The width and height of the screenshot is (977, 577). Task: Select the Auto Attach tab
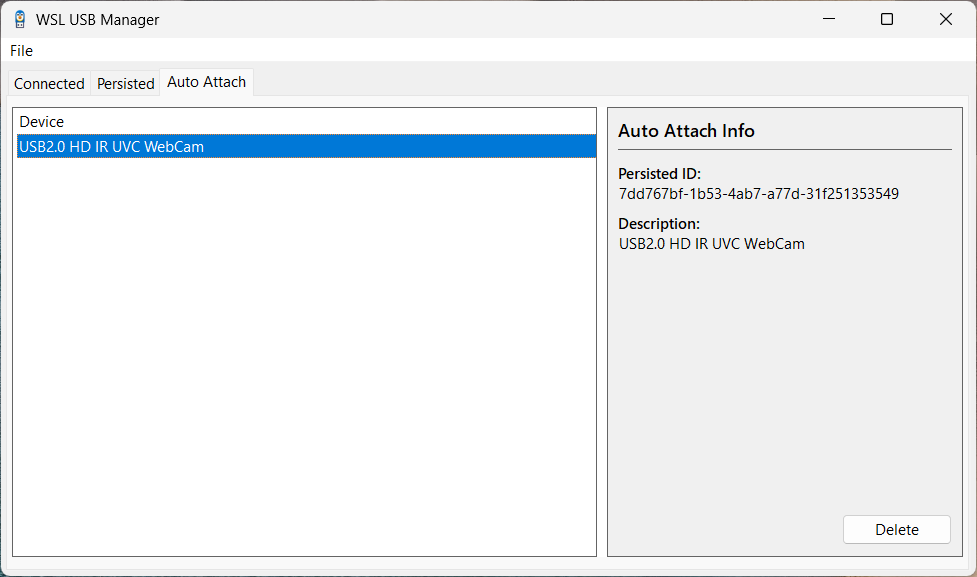[x=206, y=82]
